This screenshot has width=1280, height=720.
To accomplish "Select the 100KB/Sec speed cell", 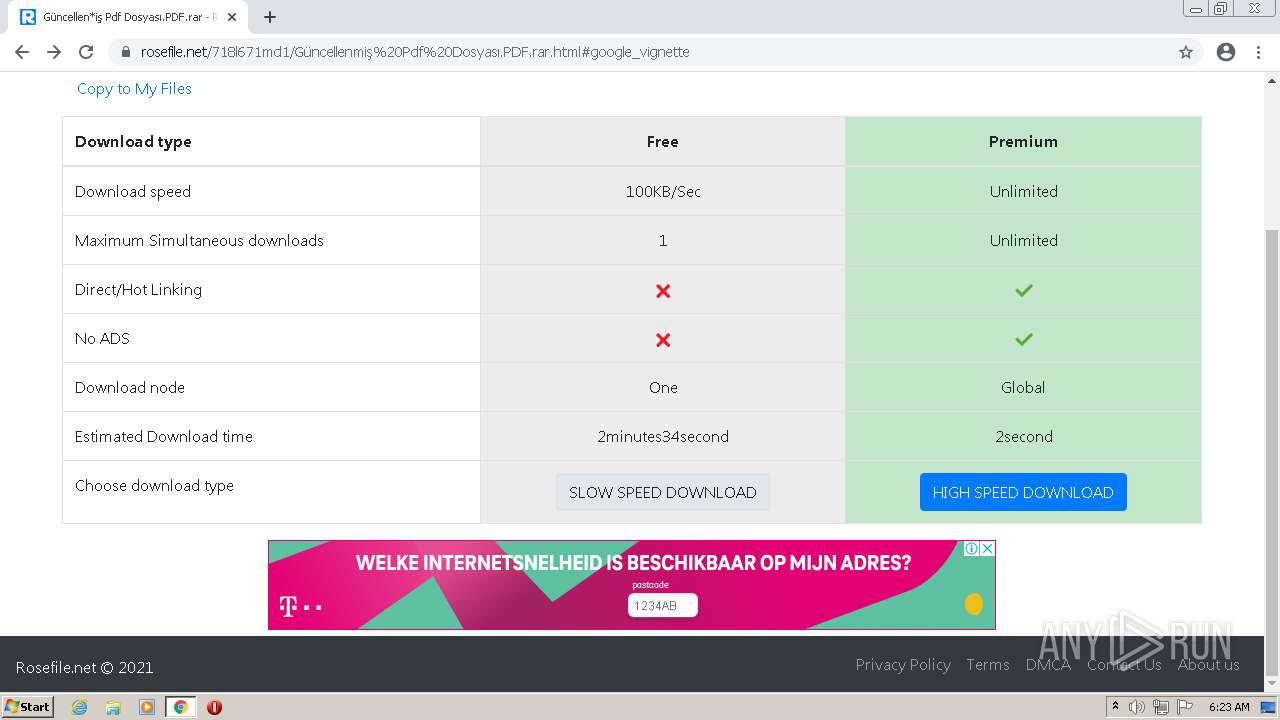I will click(x=663, y=191).
